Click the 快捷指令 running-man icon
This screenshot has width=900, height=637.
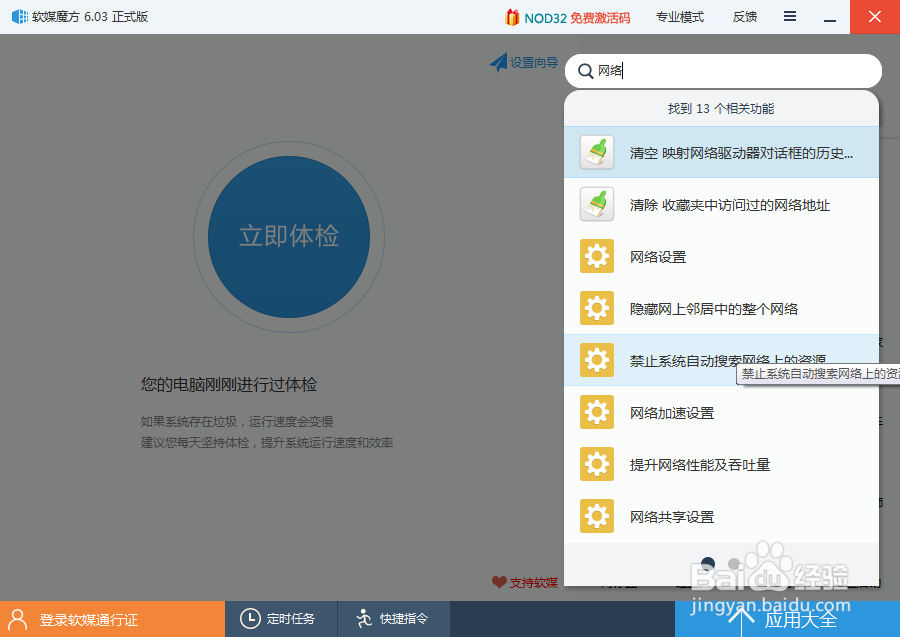363,619
